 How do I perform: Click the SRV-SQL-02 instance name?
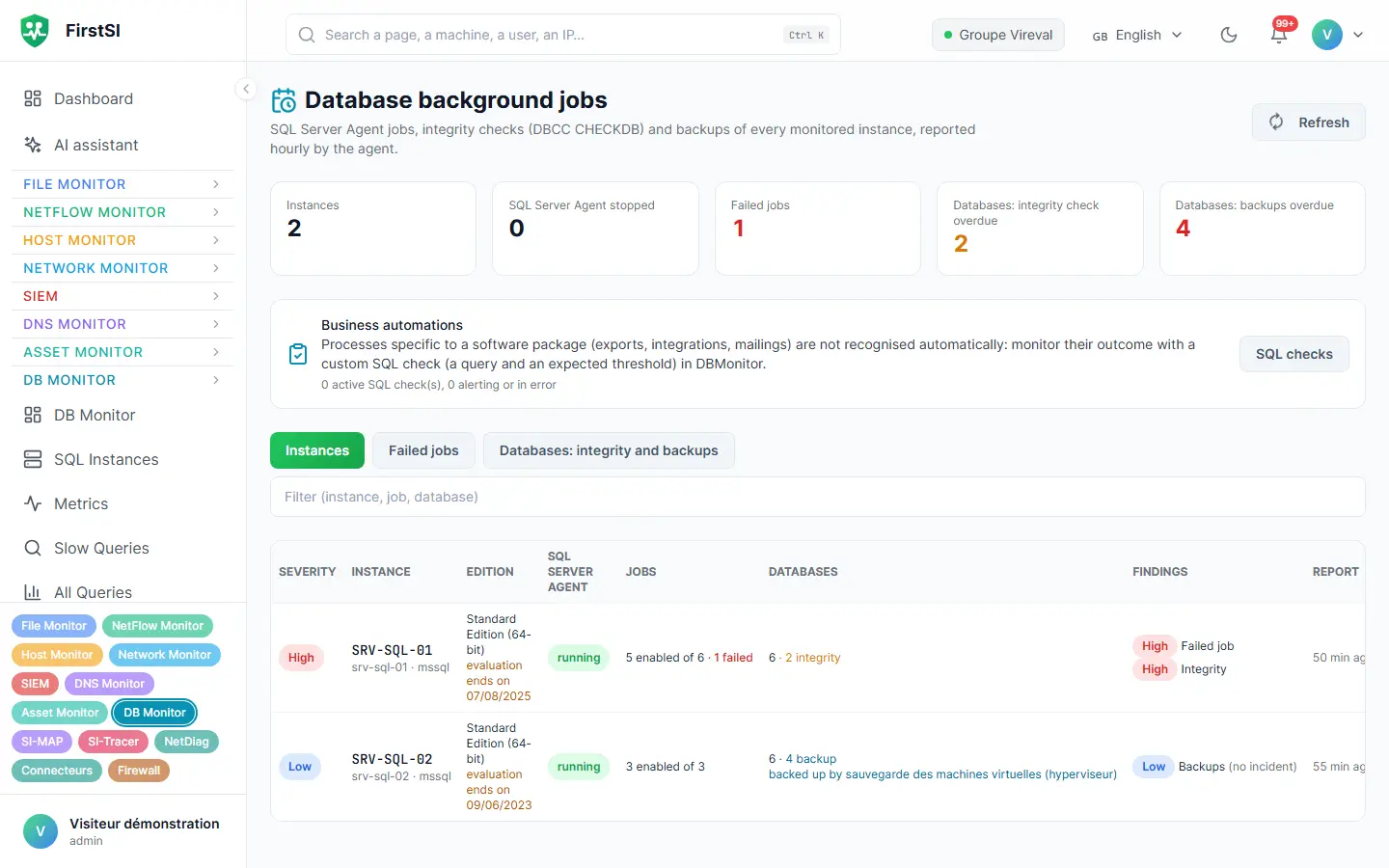392,759
